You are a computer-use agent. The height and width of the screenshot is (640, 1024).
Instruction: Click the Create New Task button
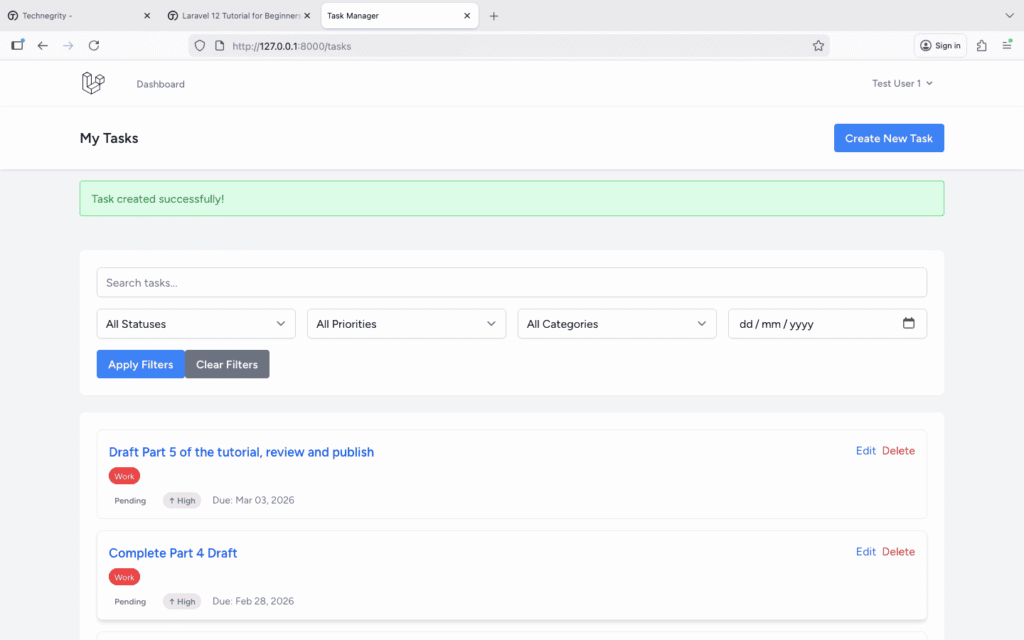coord(888,138)
